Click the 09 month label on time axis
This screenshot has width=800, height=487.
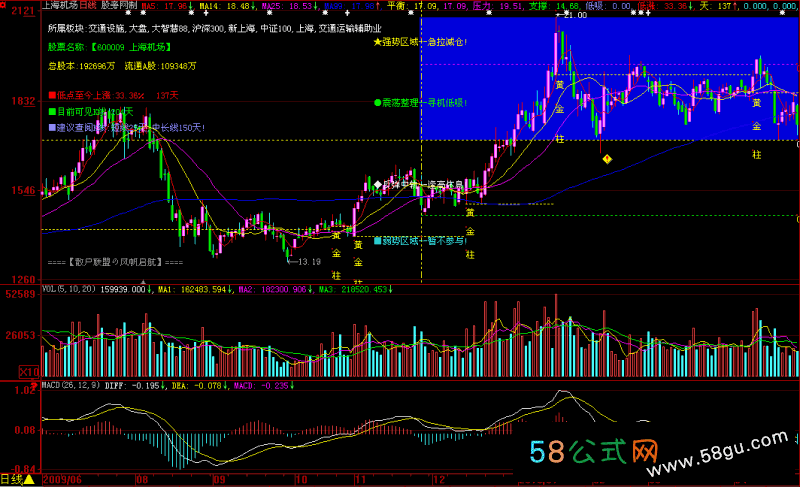pos(219,479)
